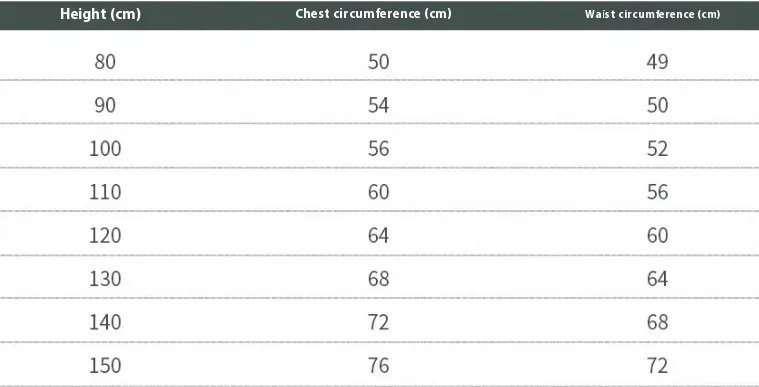
Task: Click chest value 50 in first row
Action: (x=379, y=62)
